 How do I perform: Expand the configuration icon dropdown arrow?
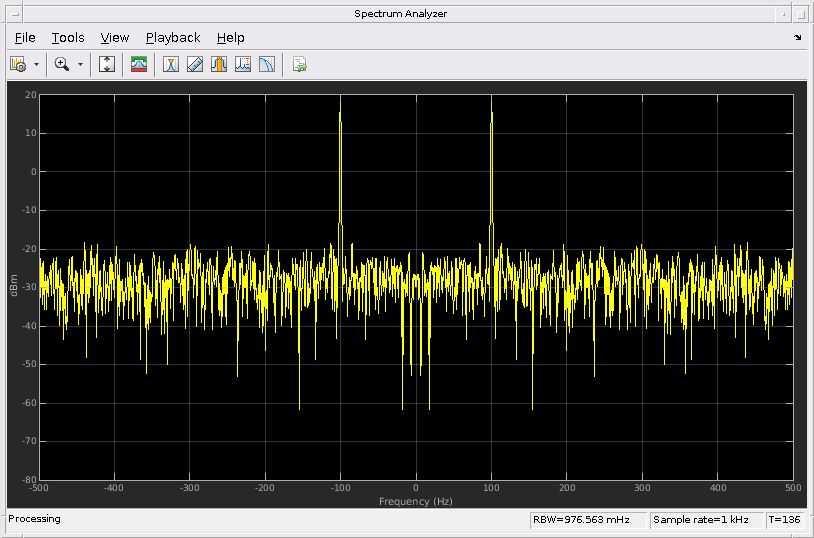coord(37,64)
